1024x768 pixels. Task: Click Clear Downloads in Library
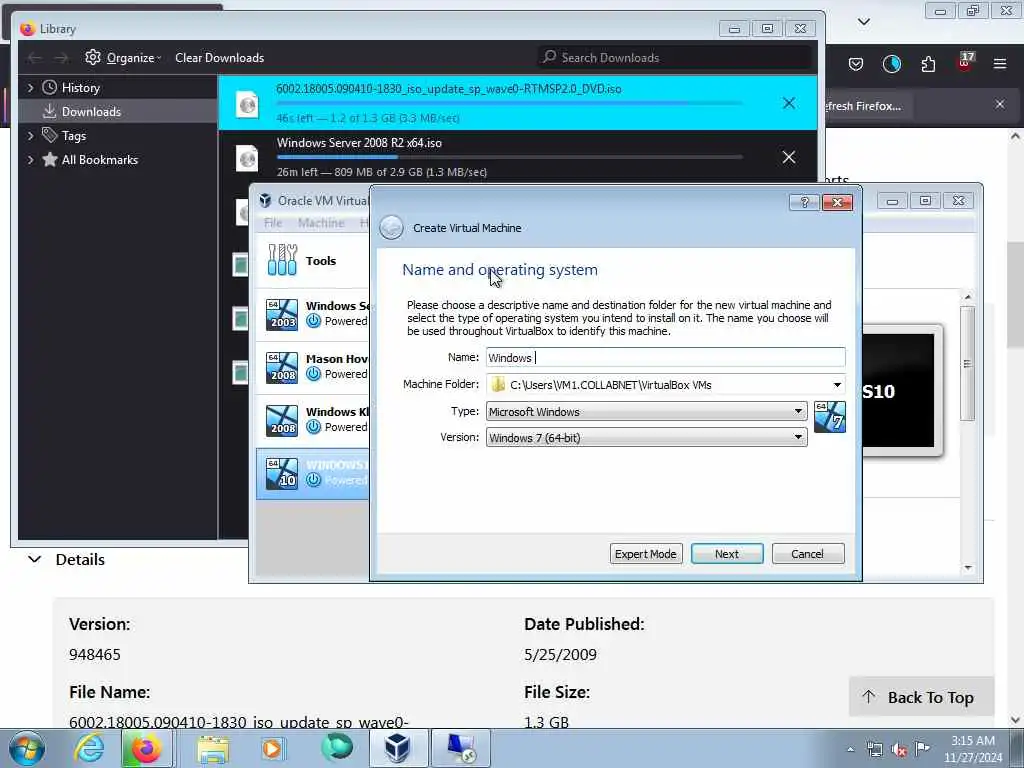(219, 57)
